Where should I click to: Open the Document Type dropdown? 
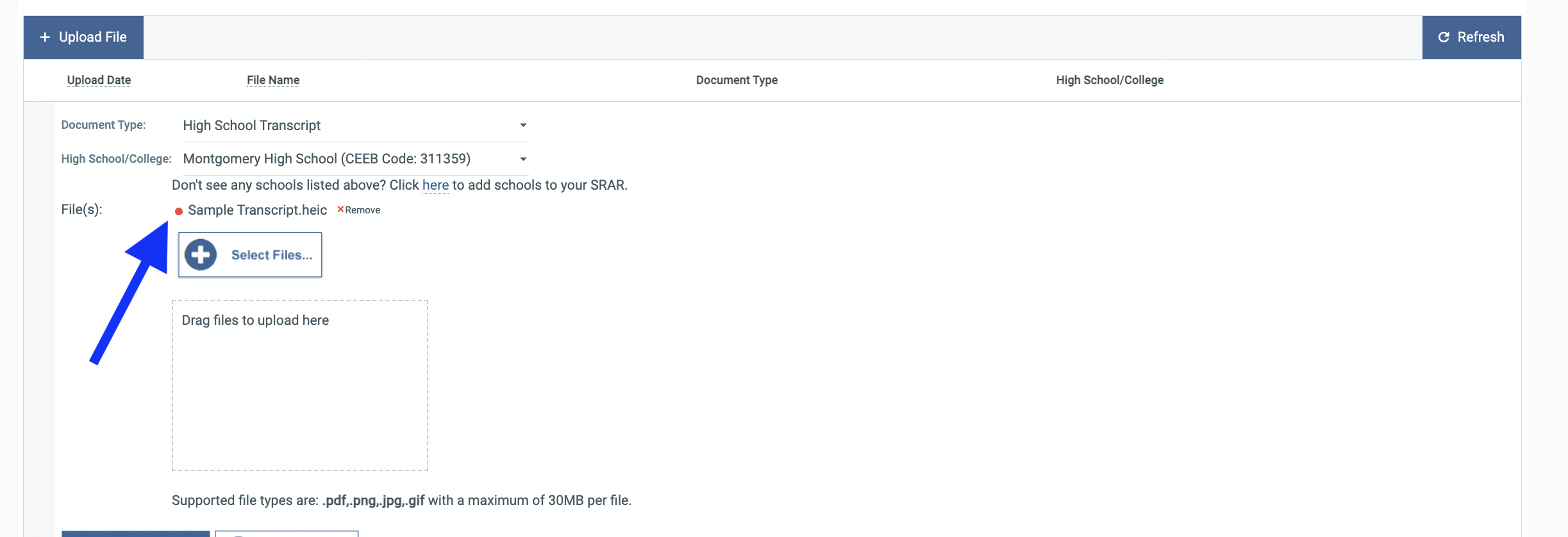355,126
